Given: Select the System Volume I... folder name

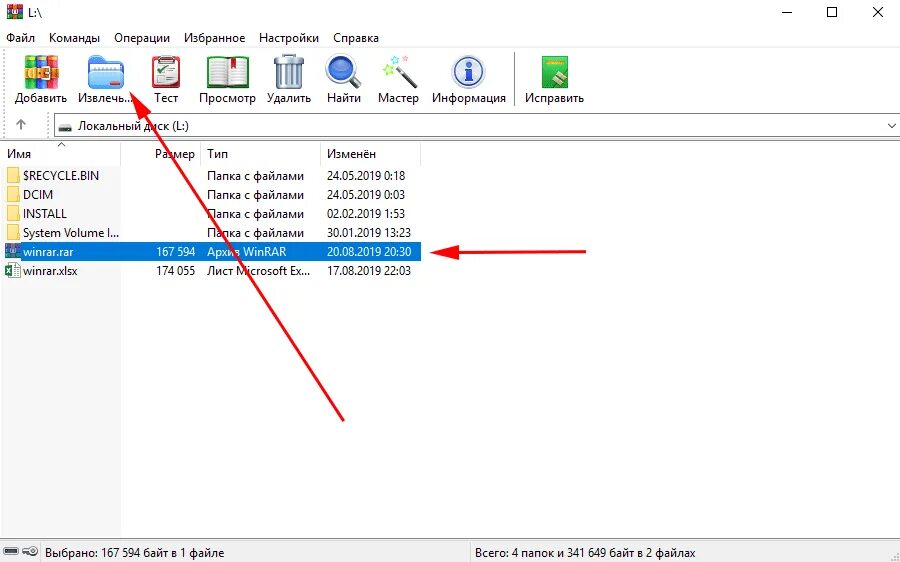Looking at the screenshot, I should 71,232.
